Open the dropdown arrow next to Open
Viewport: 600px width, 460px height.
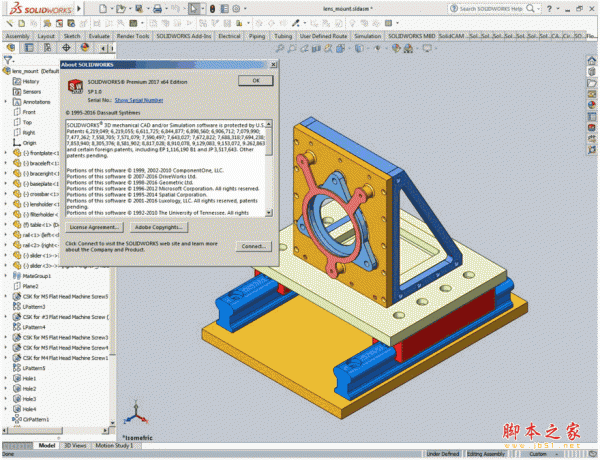(x=130, y=8)
